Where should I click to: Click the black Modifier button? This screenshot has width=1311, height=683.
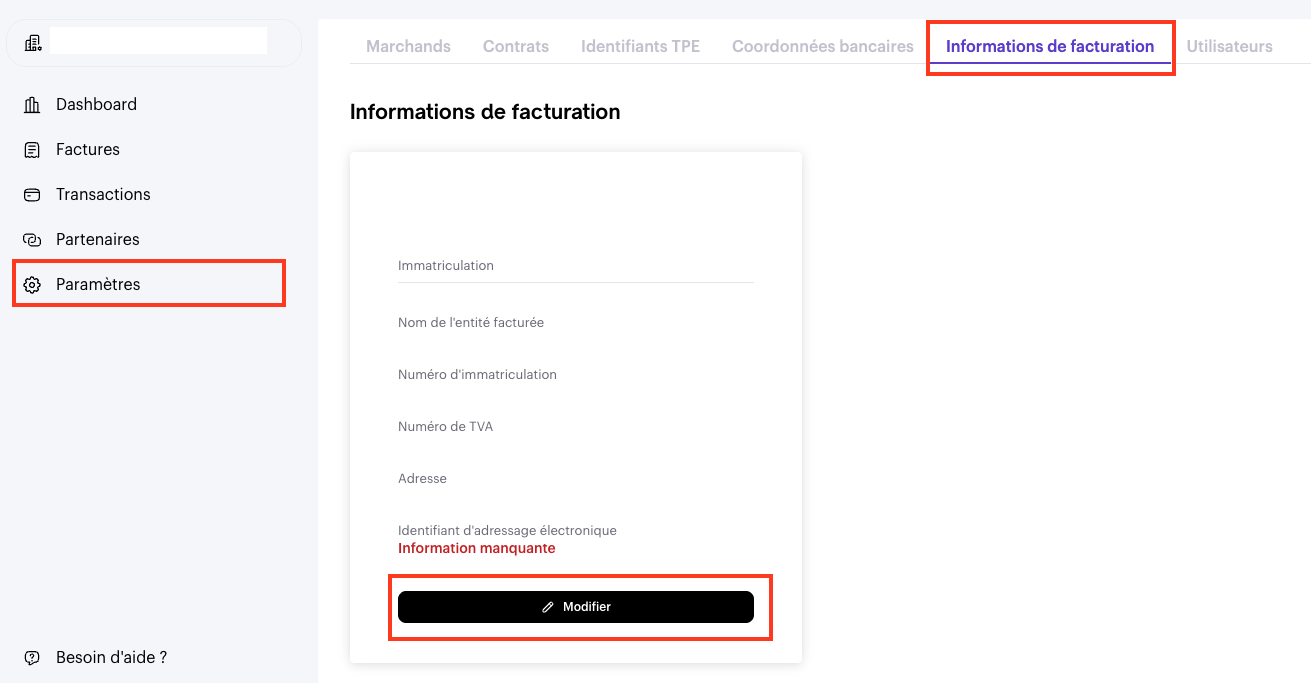(x=576, y=607)
